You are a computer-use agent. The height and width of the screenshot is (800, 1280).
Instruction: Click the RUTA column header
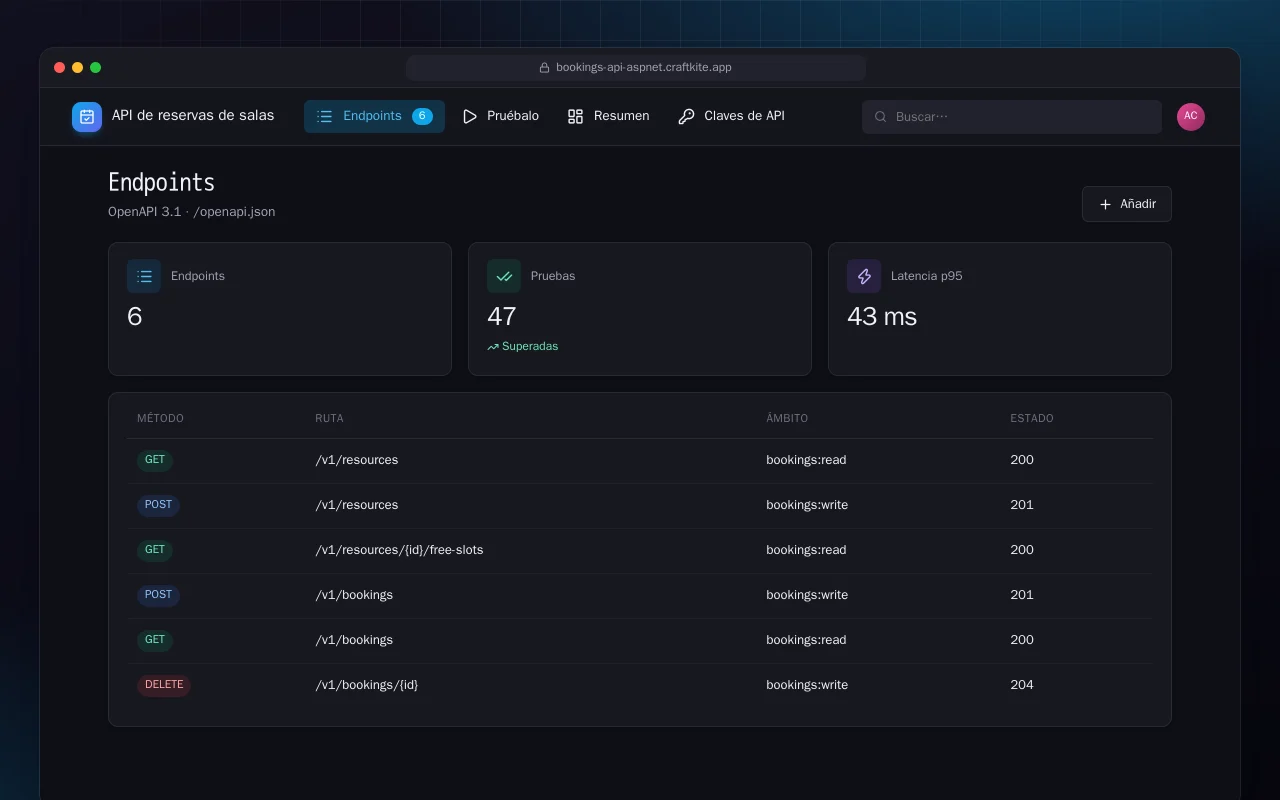[329, 418]
